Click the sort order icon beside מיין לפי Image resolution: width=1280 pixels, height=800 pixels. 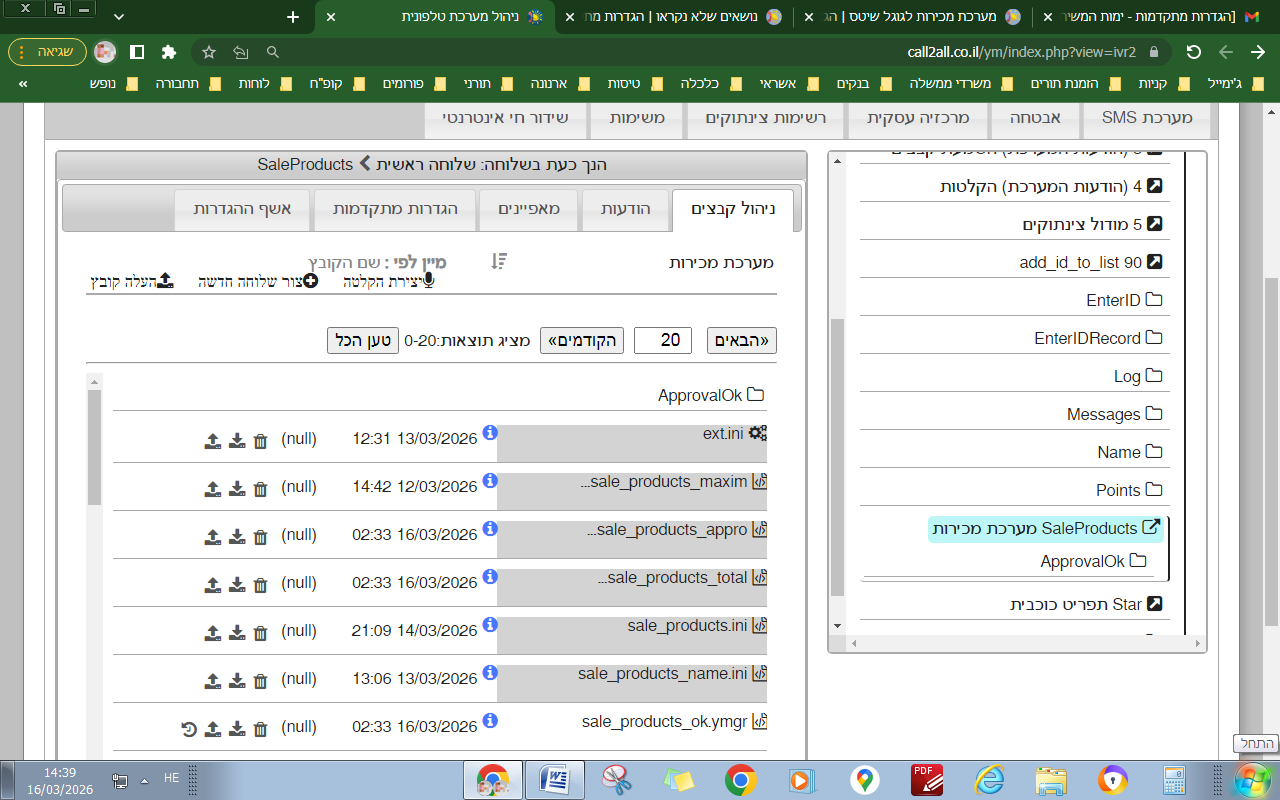(x=500, y=262)
